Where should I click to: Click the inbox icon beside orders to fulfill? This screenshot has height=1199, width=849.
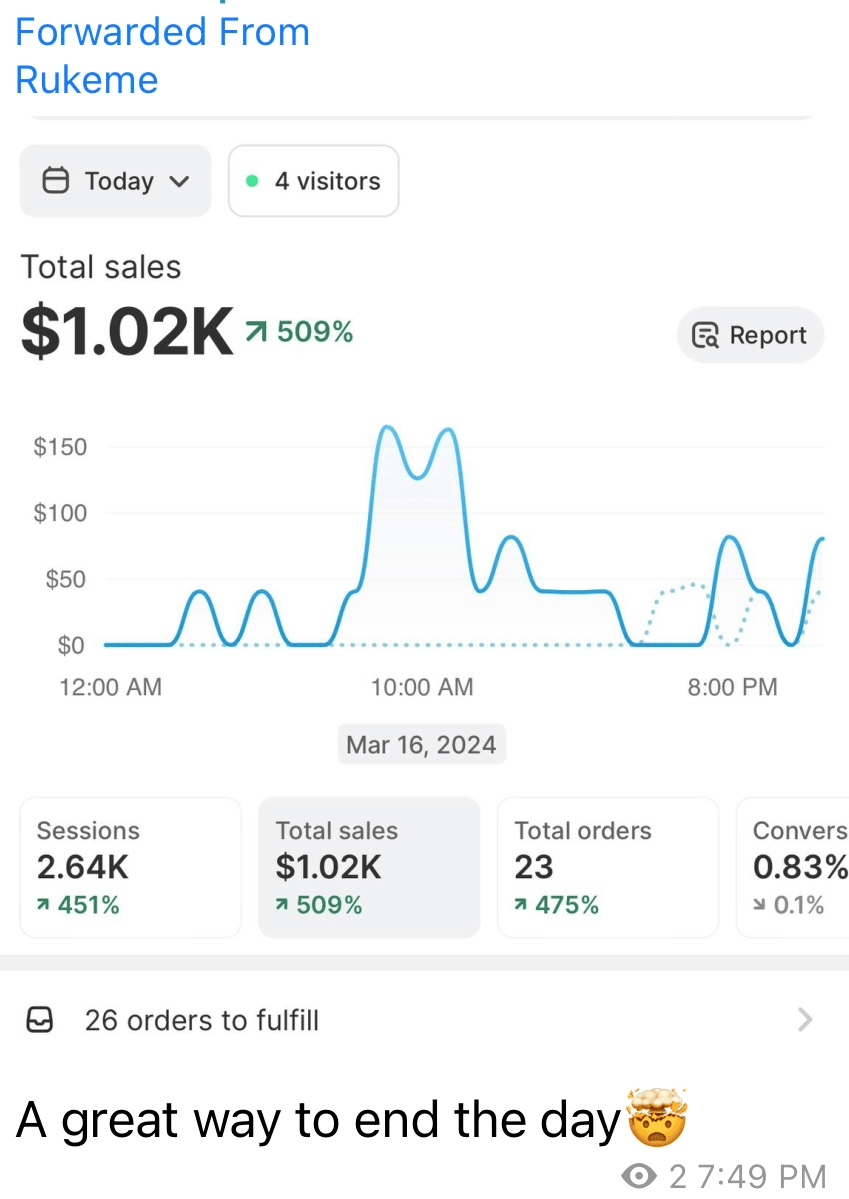[x=40, y=1020]
